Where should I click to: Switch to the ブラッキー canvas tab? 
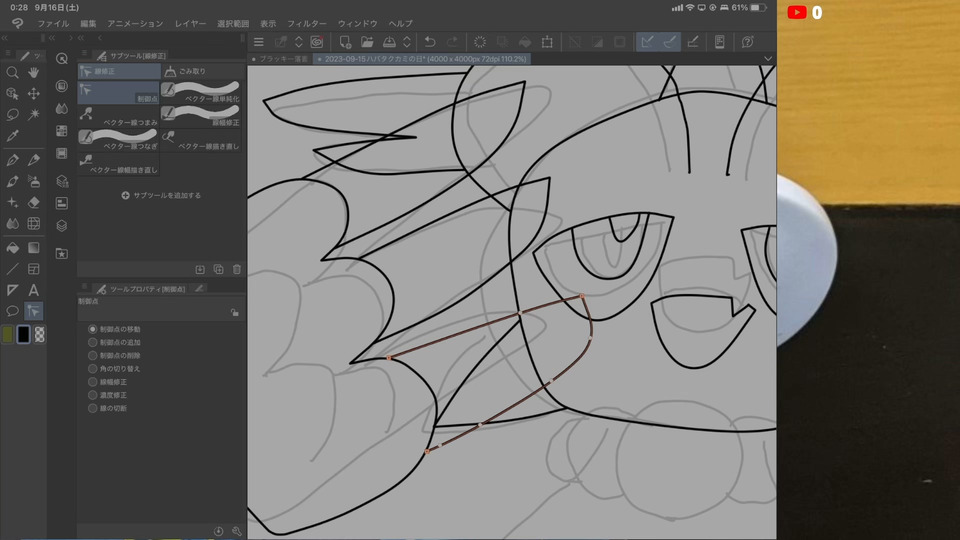point(281,59)
